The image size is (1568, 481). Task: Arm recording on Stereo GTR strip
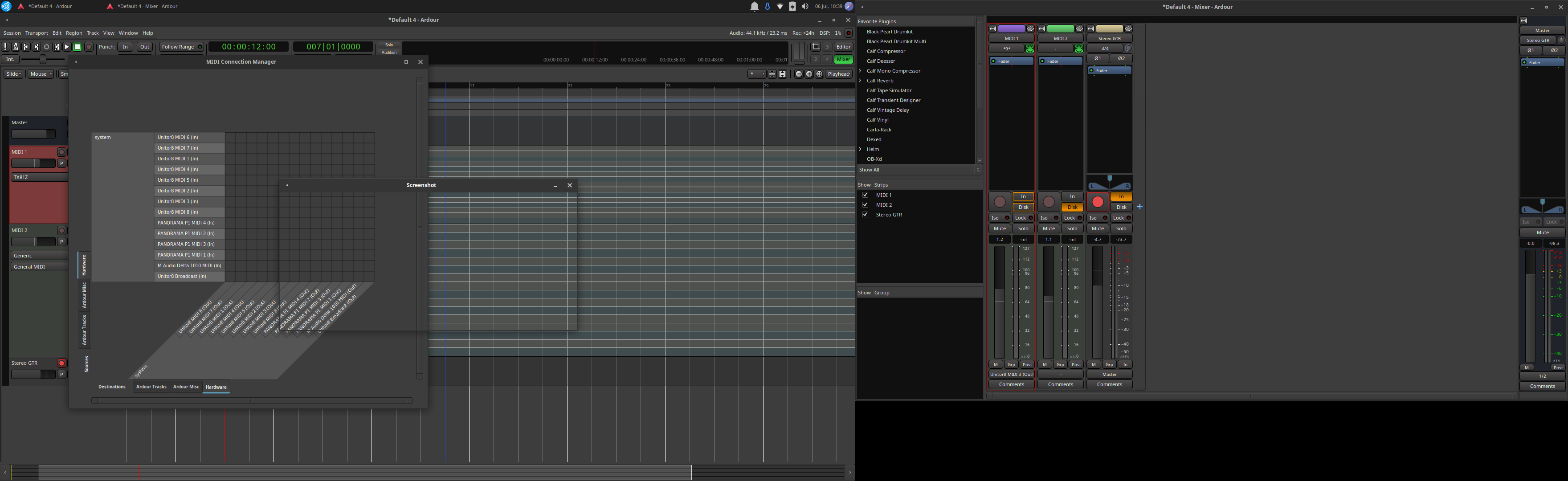click(x=1098, y=202)
